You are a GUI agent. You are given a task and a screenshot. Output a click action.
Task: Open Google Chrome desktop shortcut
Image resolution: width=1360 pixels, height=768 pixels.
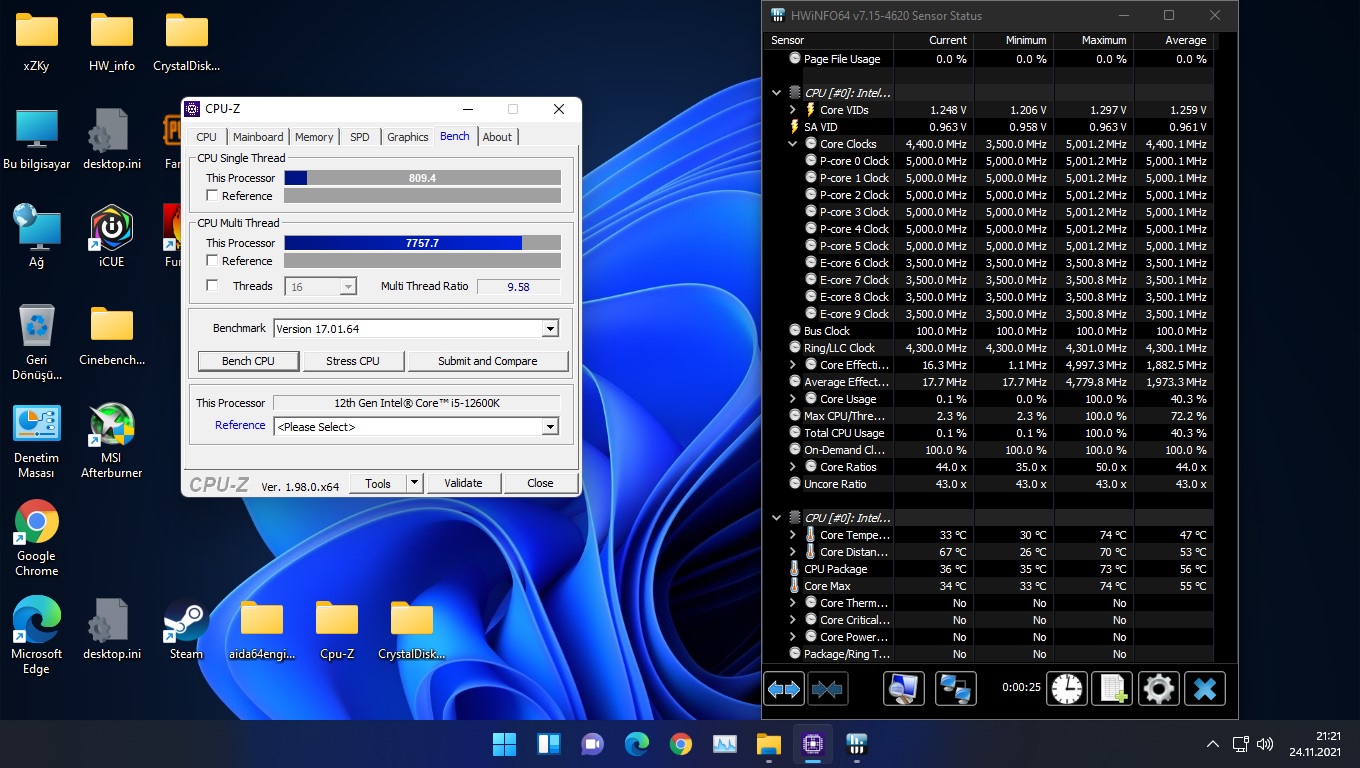coord(37,538)
